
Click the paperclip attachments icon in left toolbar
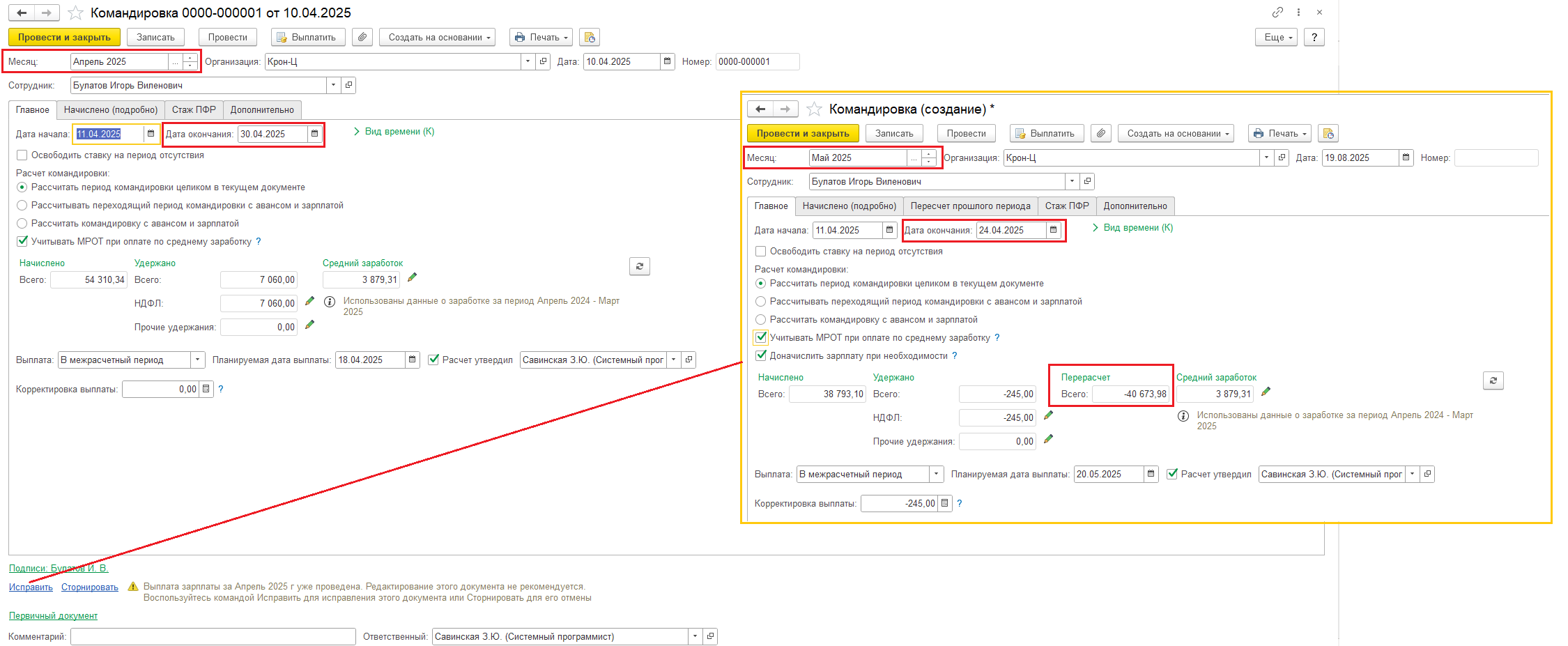(x=362, y=37)
